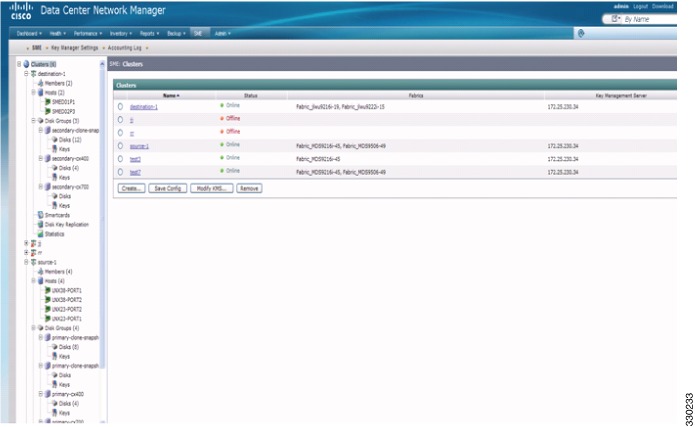695x427 pixels.
Task: Click the Remove button
Action: (x=249, y=188)
